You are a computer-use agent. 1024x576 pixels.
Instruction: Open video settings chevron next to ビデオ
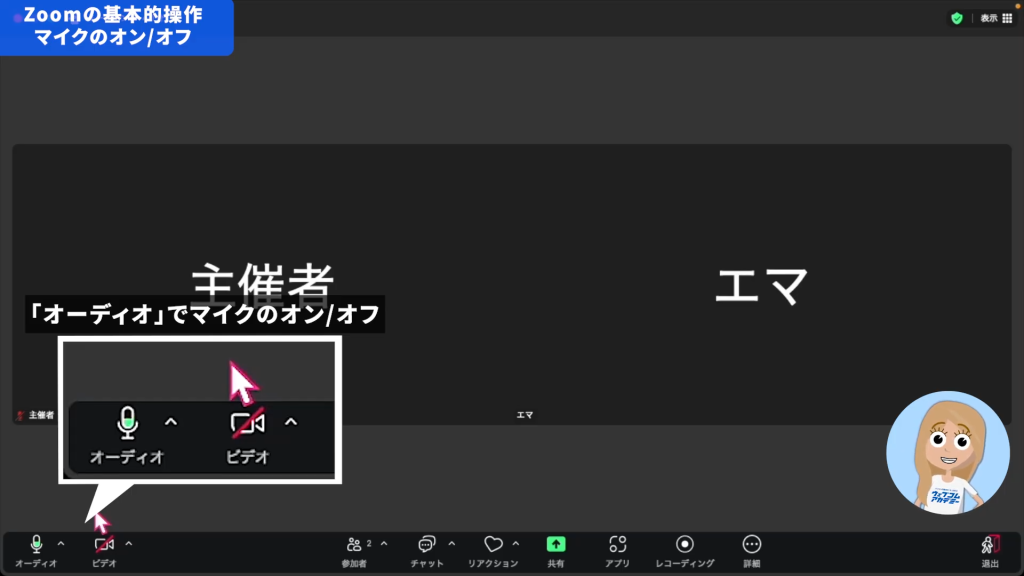[x=128, y=544]
